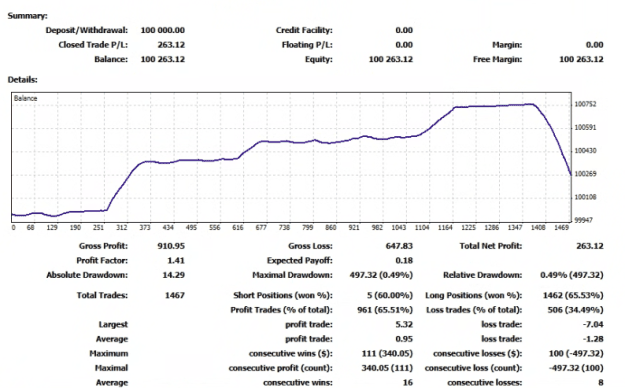Click the Long Positions value 1462 (65.53%)
The height and width of the screenshot is (388, 625).
click(573, 295)
